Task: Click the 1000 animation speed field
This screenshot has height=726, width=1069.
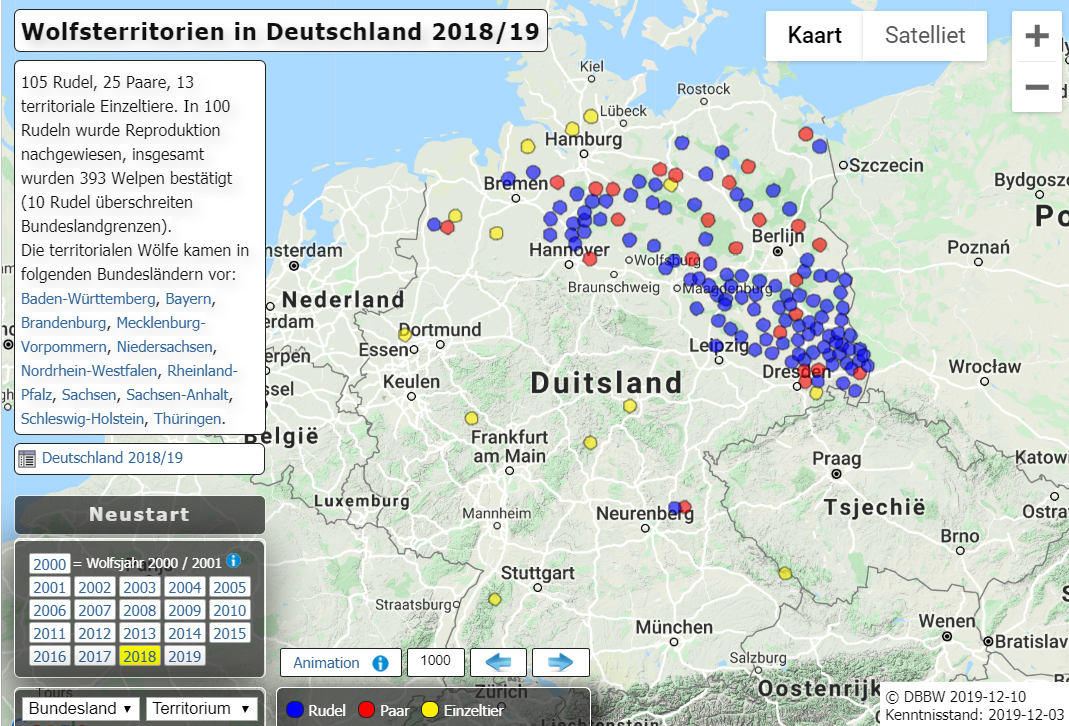Action: (435, 661)
